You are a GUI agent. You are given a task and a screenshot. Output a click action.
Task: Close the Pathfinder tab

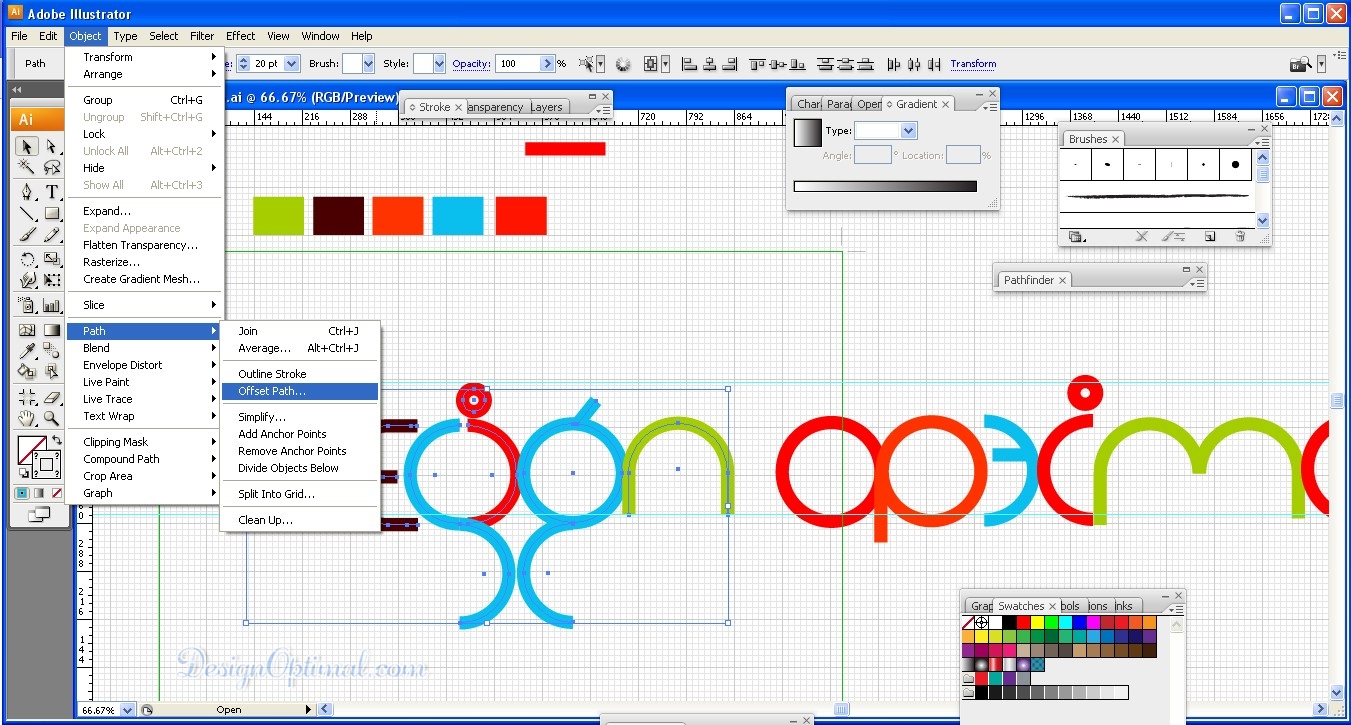point(1062,281)
